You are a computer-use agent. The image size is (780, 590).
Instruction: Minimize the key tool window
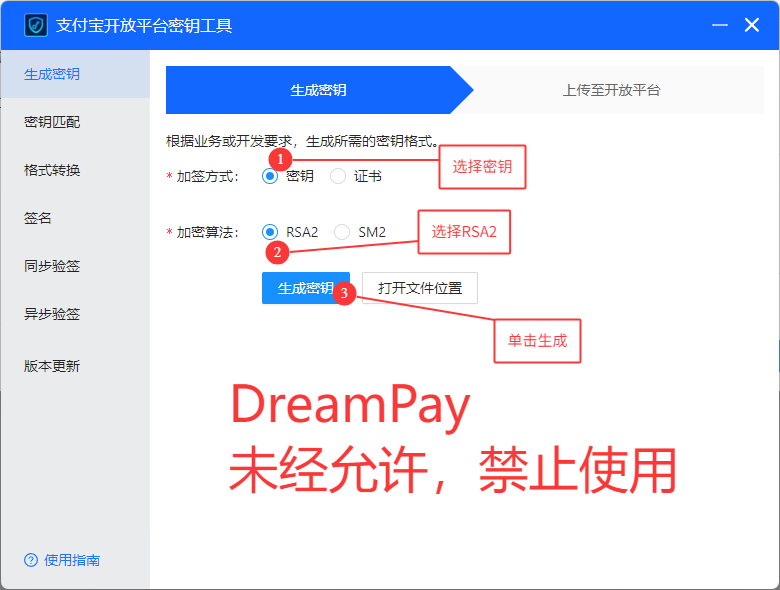(x=720, y=25)
